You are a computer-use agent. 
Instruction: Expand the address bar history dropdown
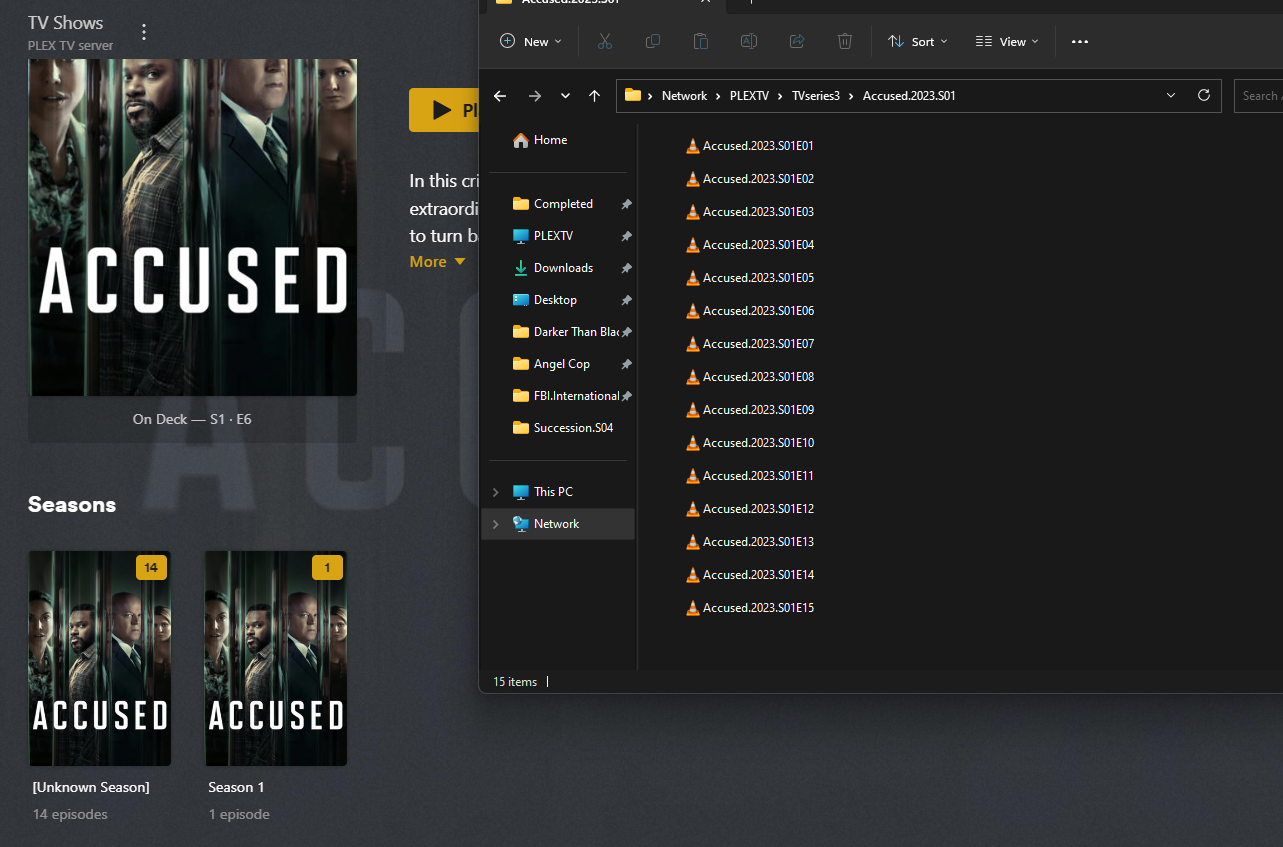[1171, 95]
